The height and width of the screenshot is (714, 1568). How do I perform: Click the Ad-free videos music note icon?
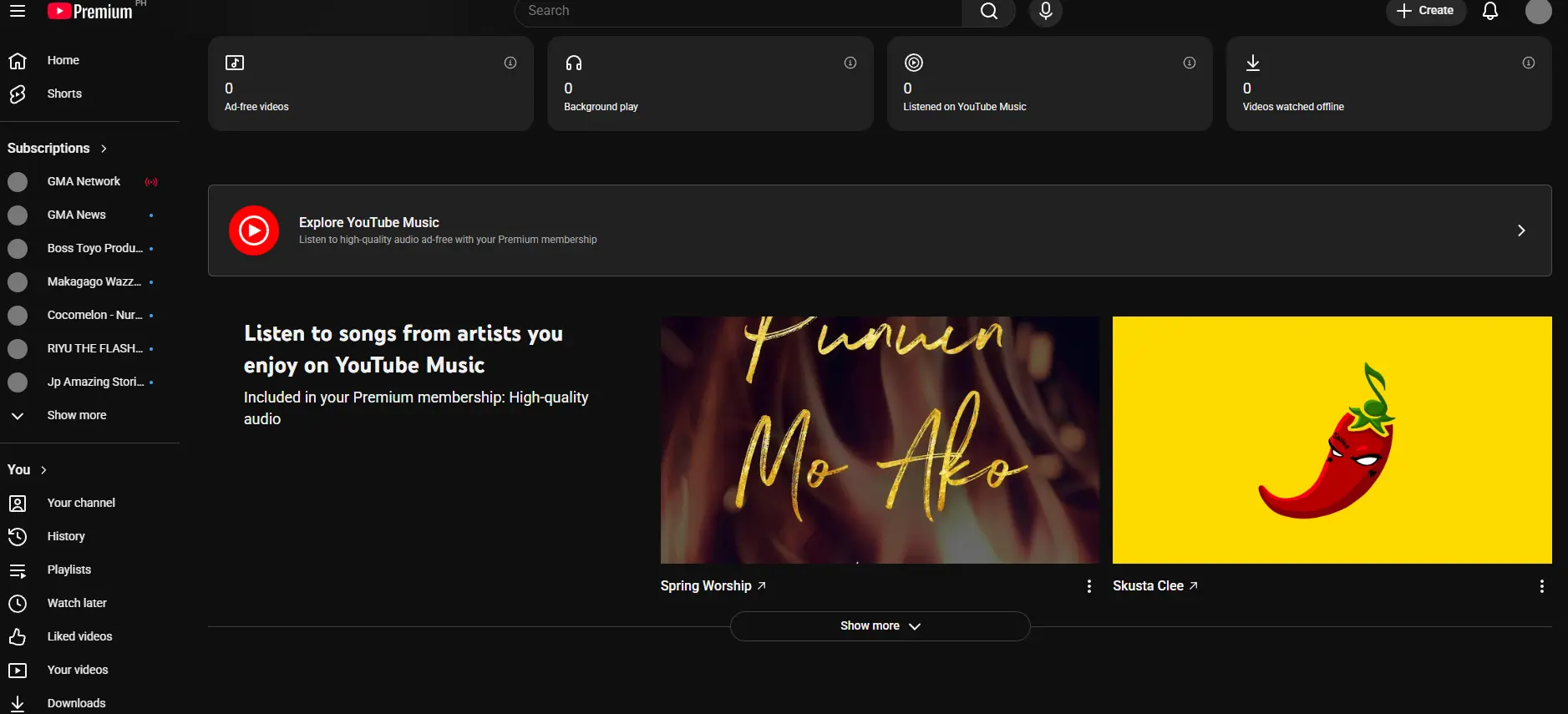[235, 63]
